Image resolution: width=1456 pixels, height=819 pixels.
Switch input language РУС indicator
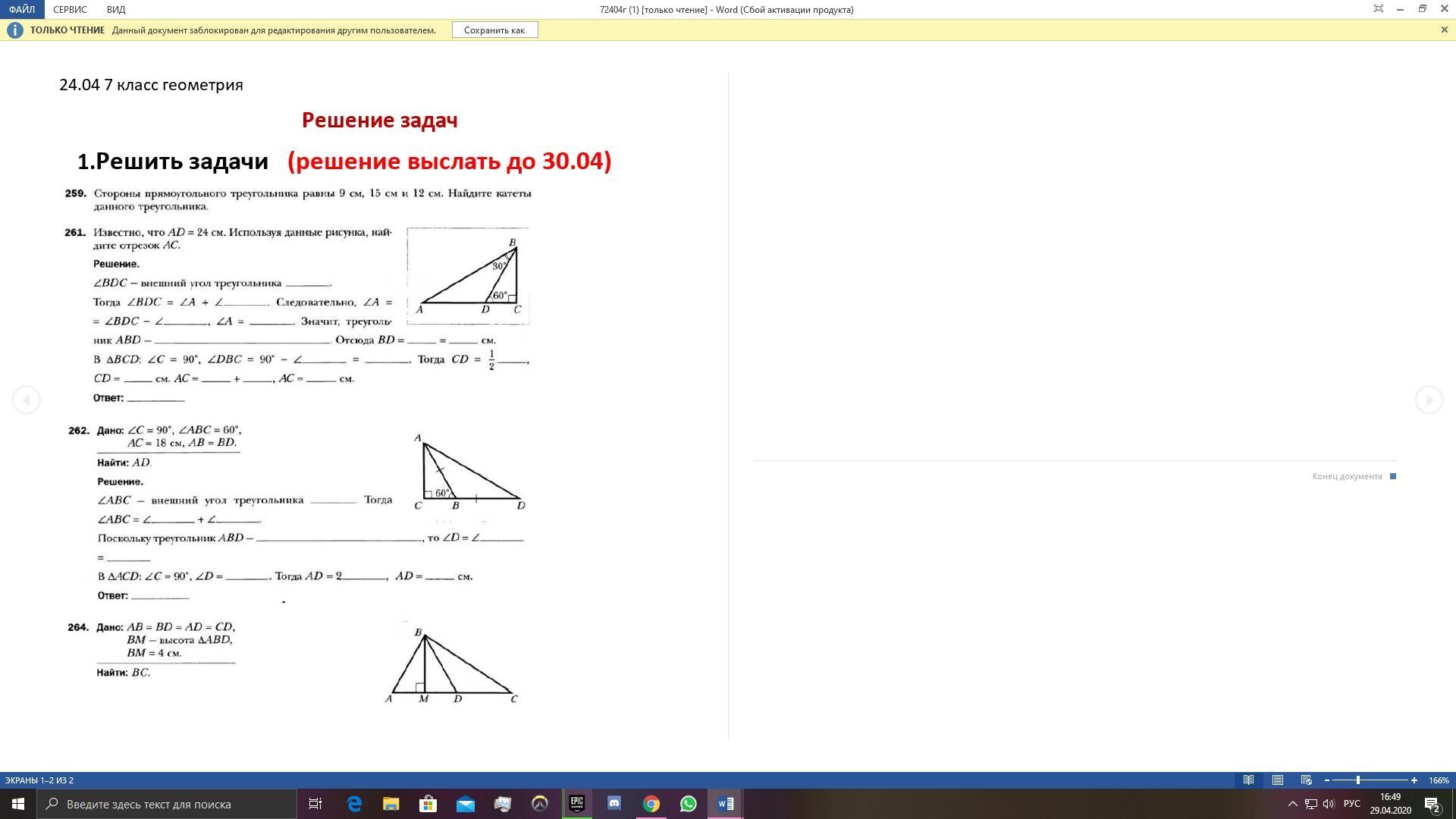1351,804
